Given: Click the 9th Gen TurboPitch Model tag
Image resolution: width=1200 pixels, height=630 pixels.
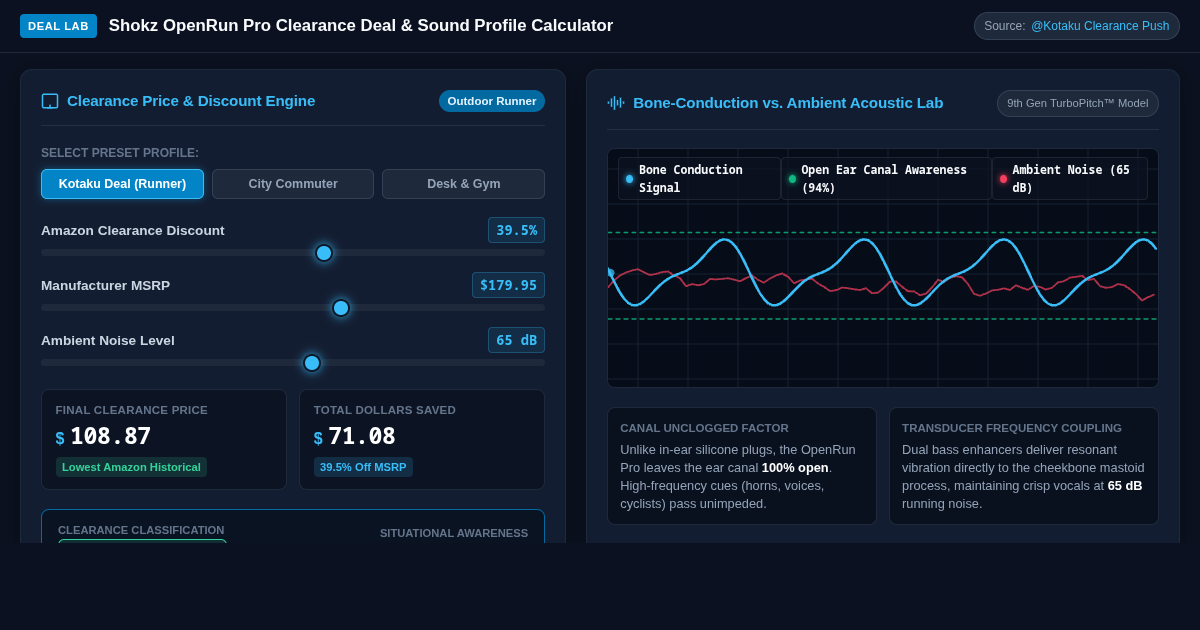Looking at the screenshot, I should [1078, 103].
